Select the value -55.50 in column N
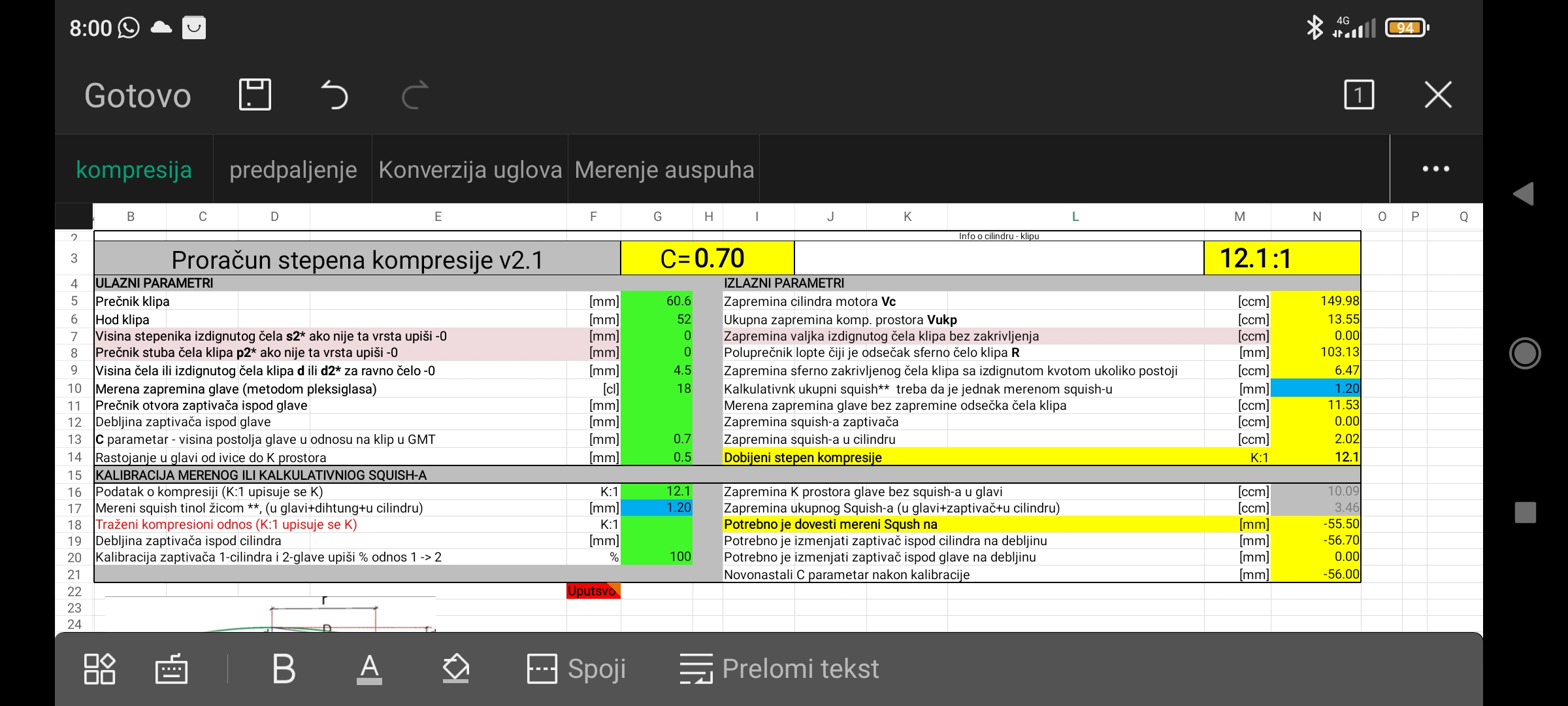This screenshot has height=706, width=1568. click(x=1316, y=524)
